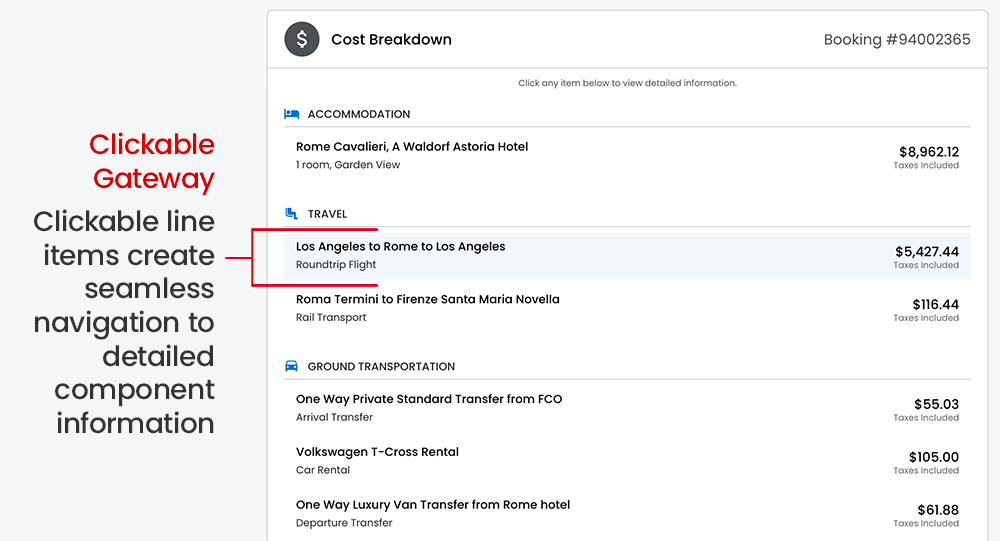The width and height of the screenshot is (1000, 541).
Task: Click the TRAVEL section header label
Action: tap(327, 214)
